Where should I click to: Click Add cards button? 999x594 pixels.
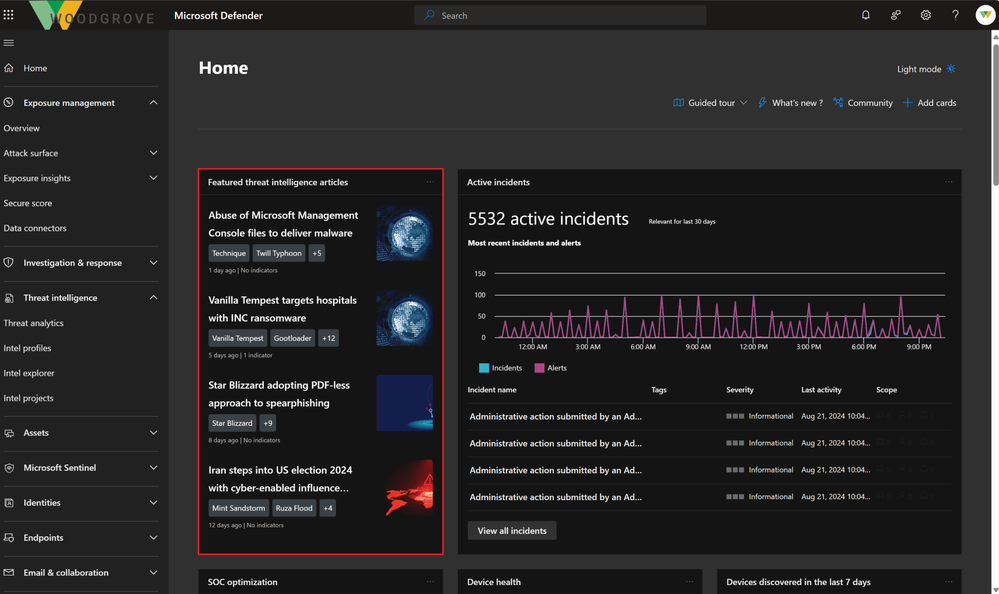[x=930, y=103]
